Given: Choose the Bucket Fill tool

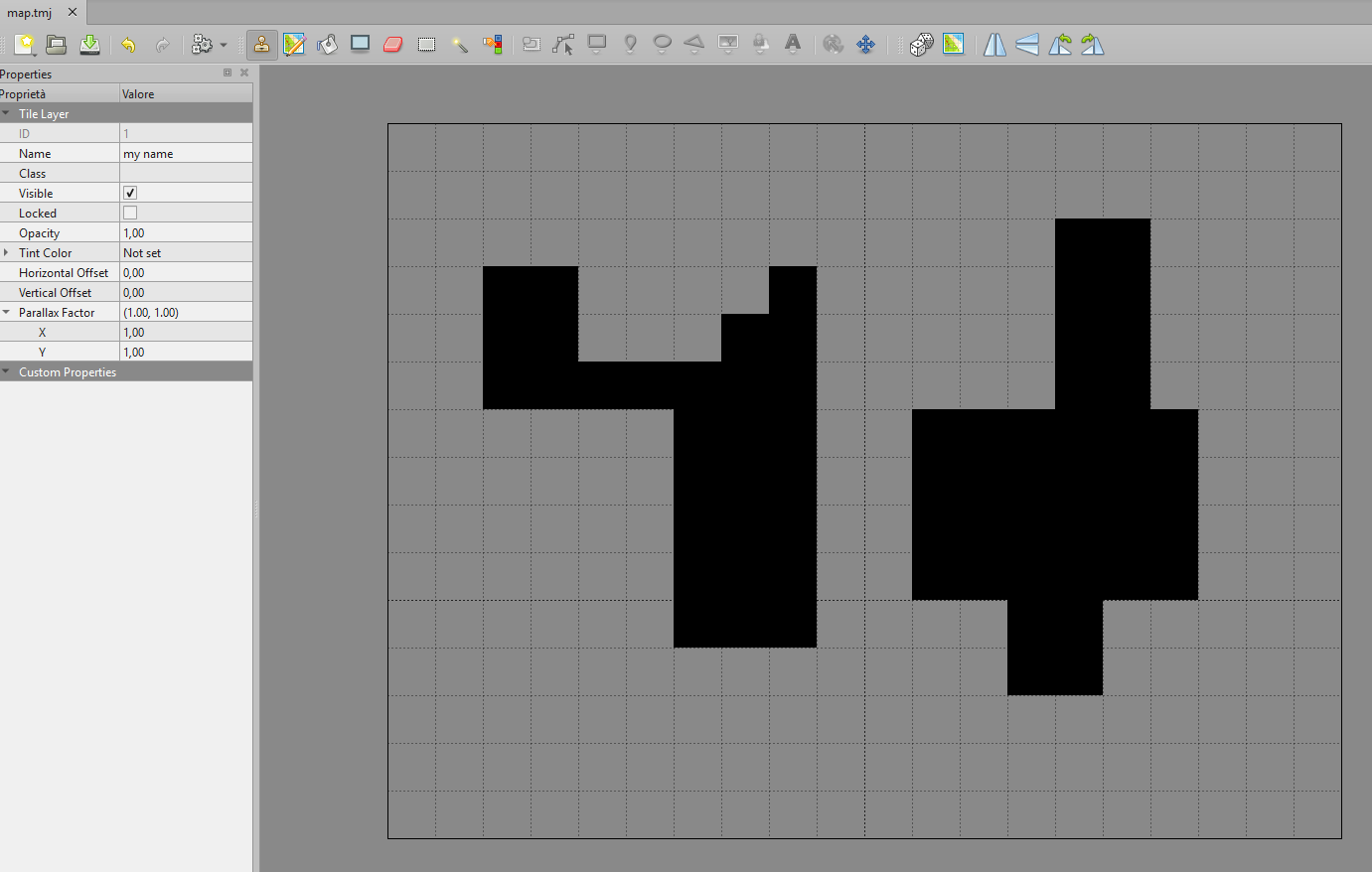Looking at the screenshot, I should [x=327, y=45].
